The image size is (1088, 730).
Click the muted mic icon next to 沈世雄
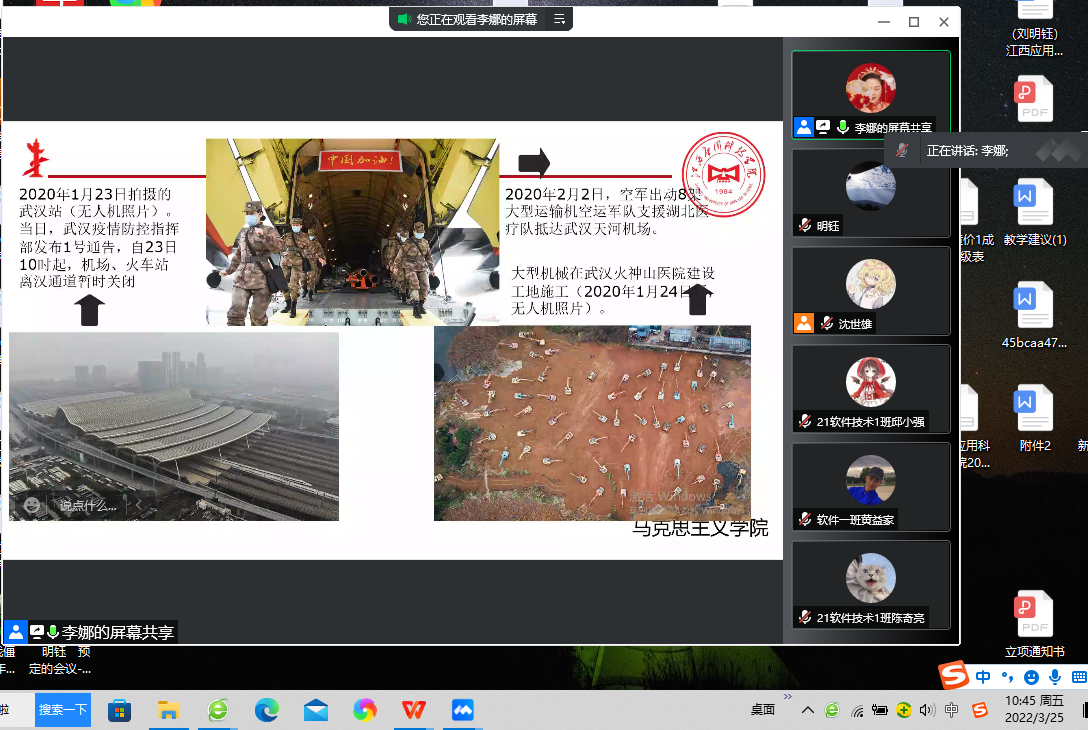click(826, 323)
